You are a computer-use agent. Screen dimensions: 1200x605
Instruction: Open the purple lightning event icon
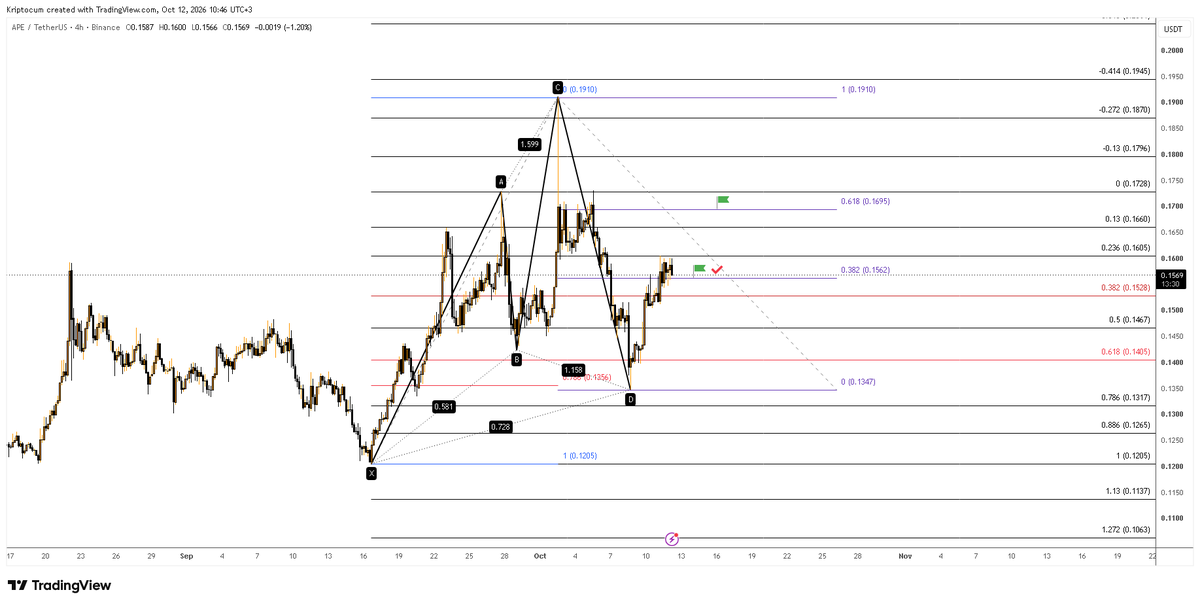click(672, 538)
